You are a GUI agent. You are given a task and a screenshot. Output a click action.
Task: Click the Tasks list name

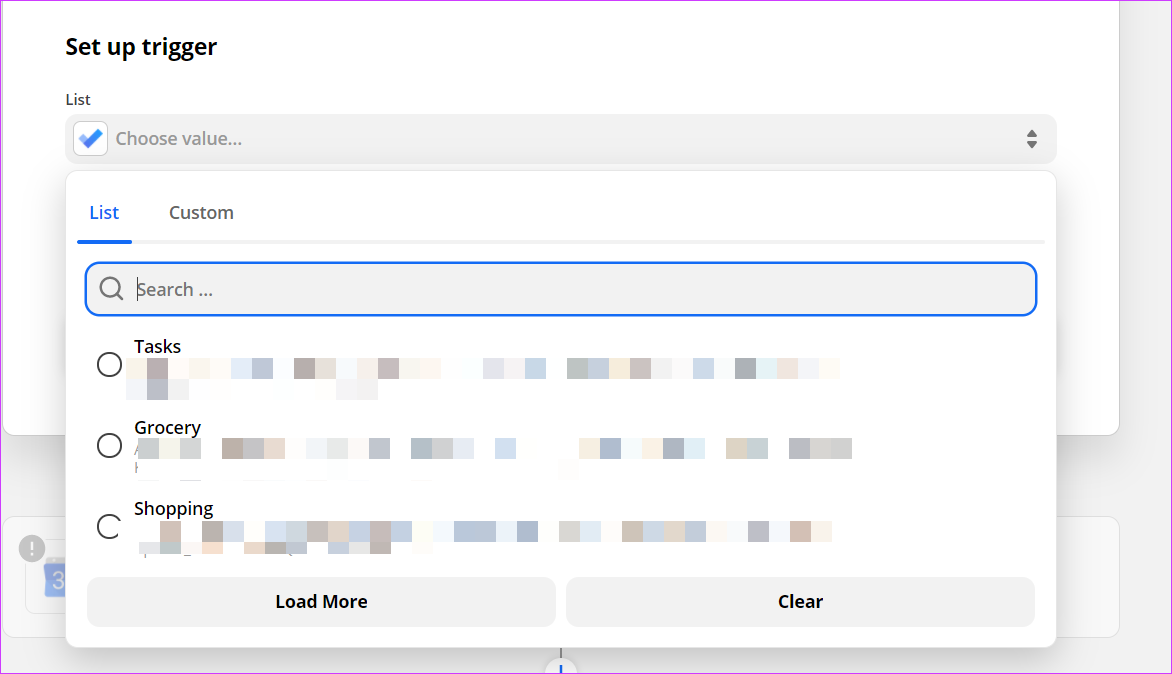tap(158, 347)
